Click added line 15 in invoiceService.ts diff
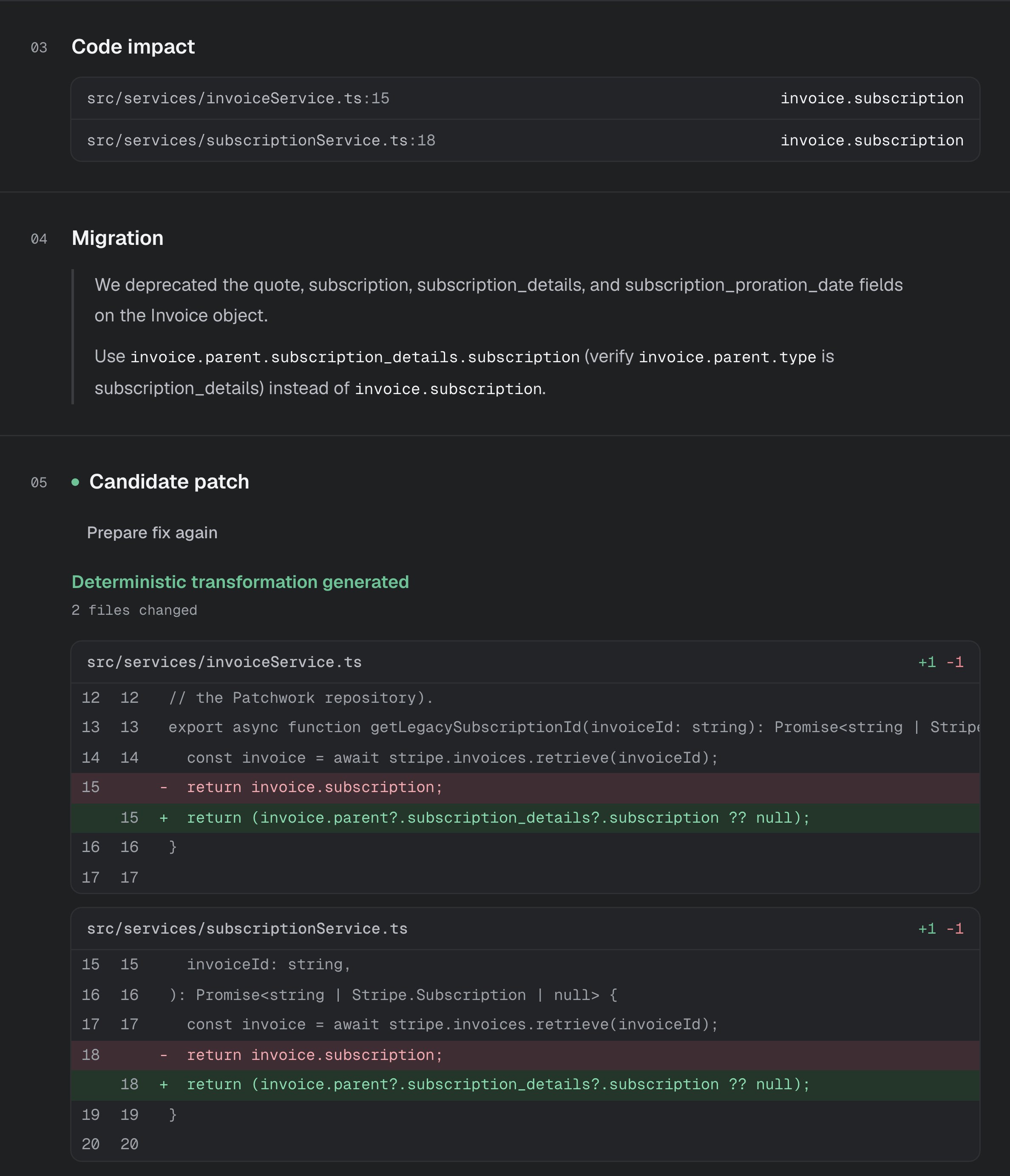Screen dimensions: 1010x1176 click(525, 818)
